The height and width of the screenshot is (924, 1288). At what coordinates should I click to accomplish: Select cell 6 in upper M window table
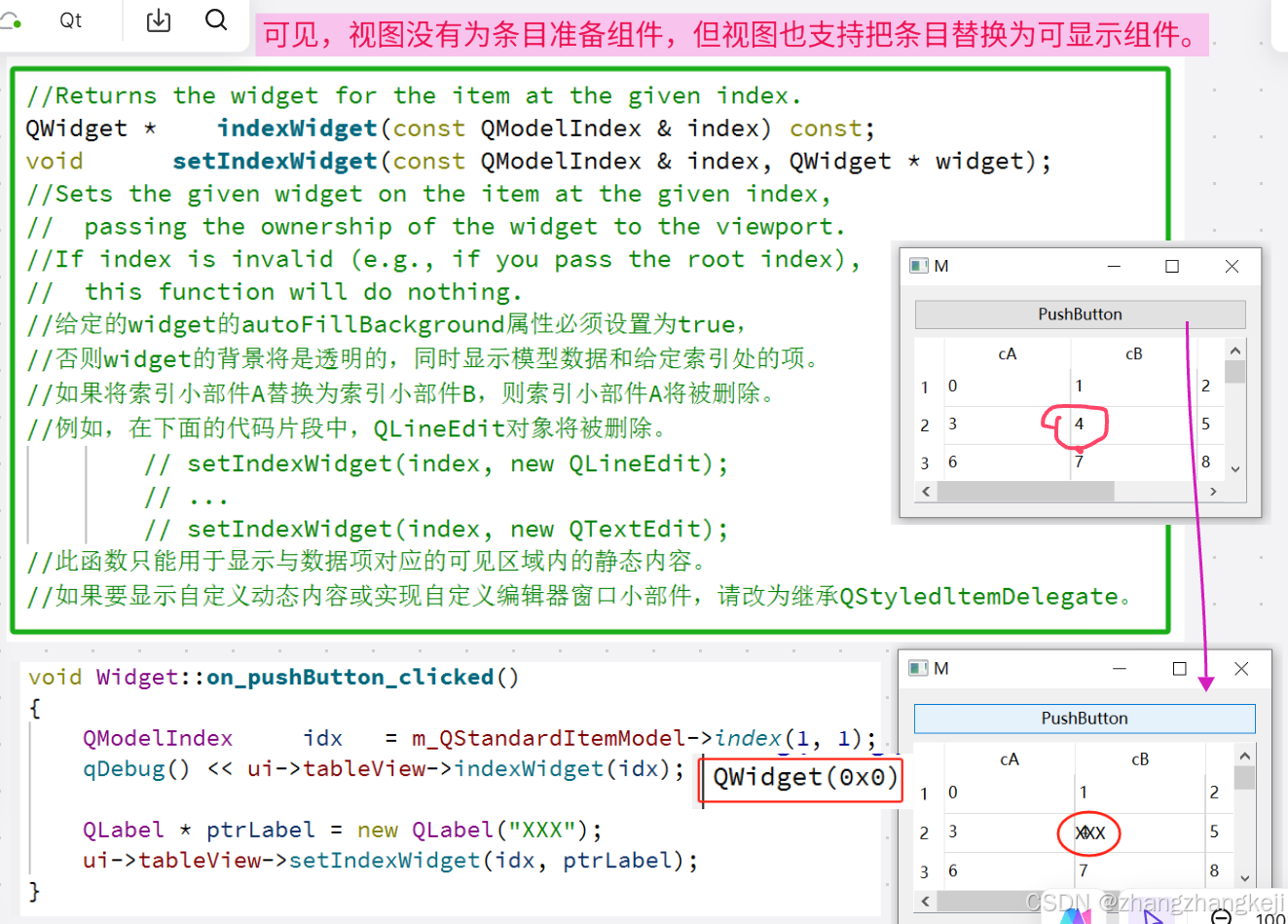[x=1007, y=462]
